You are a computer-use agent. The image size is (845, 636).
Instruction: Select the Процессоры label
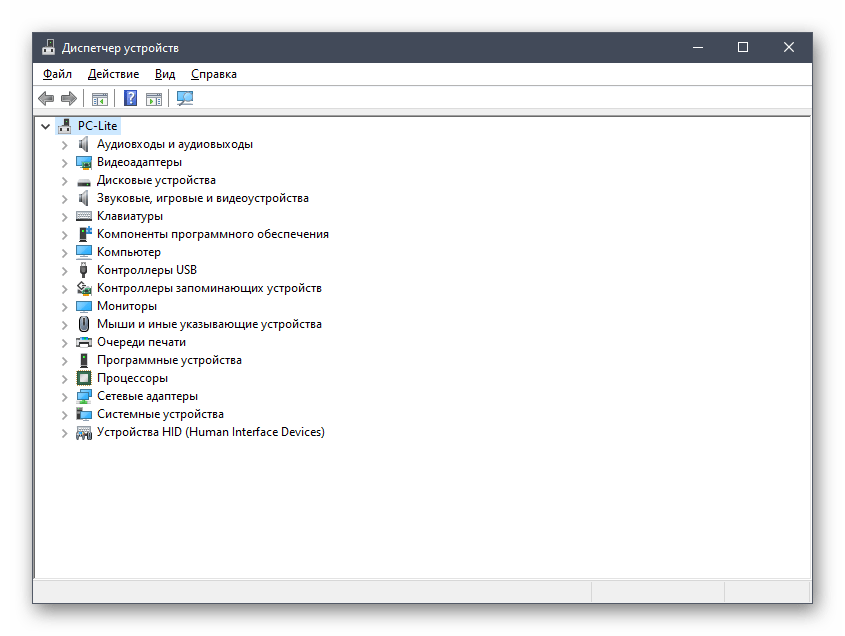tap(132, 378)
